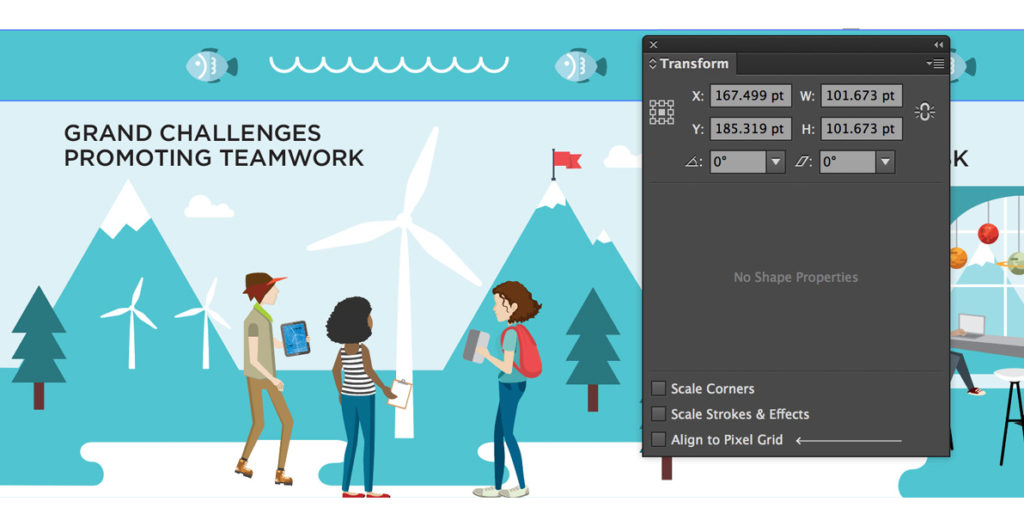Click the shear angle icon
1024x526 pixels.
click(803, 162)
